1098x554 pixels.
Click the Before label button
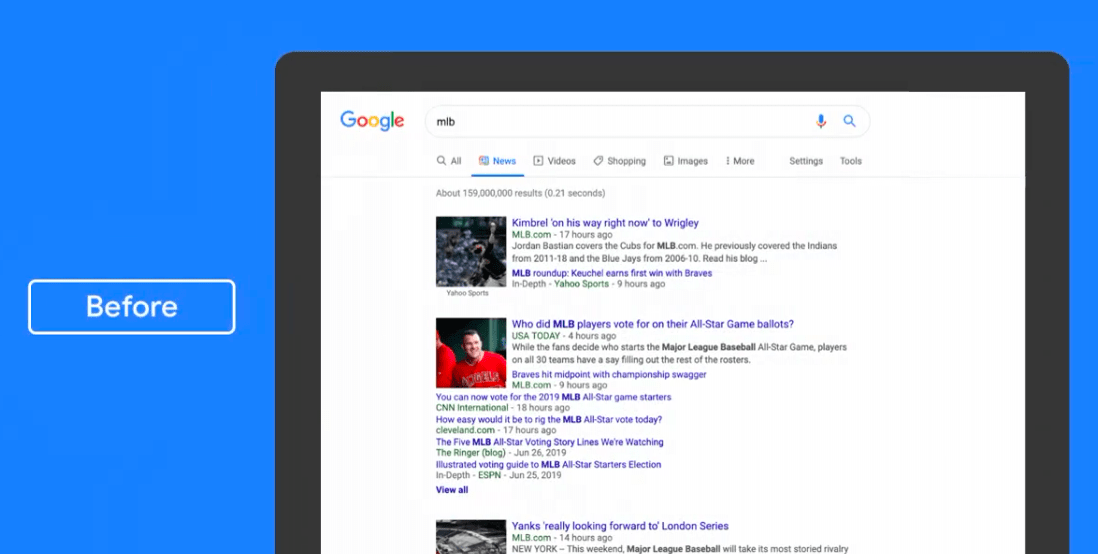tap(132, 307)
